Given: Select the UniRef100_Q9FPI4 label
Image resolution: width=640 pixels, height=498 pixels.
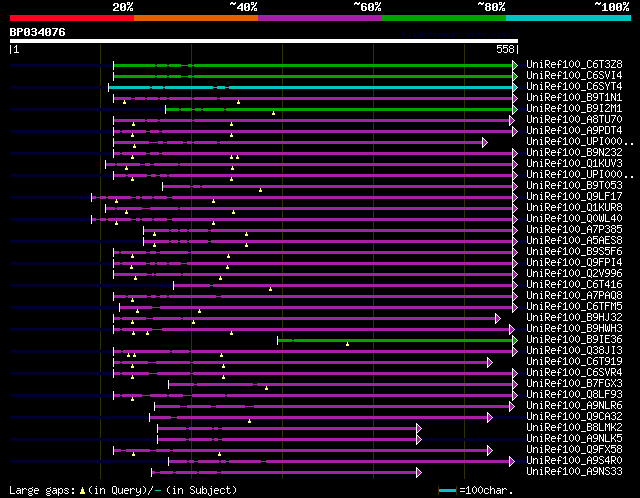Looking at the screenshot, I should [x=574, y=263].
